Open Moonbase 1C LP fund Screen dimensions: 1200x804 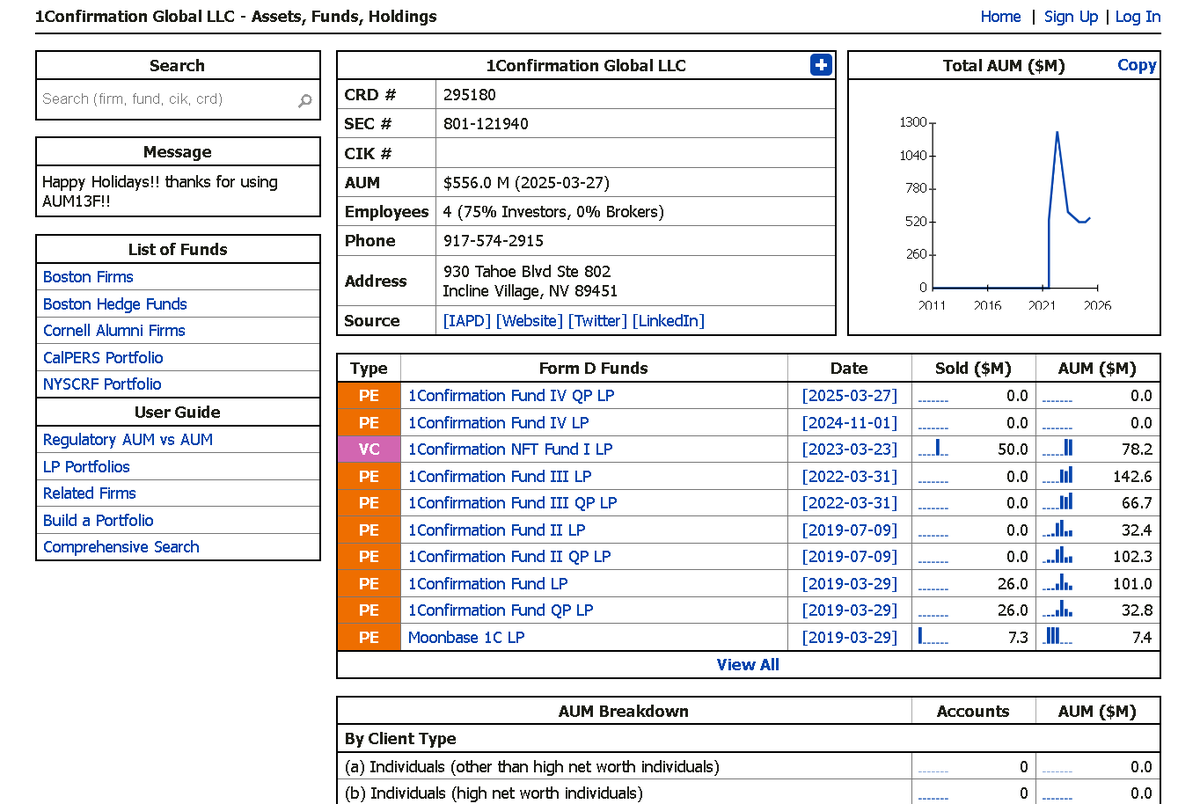[466, 637]
